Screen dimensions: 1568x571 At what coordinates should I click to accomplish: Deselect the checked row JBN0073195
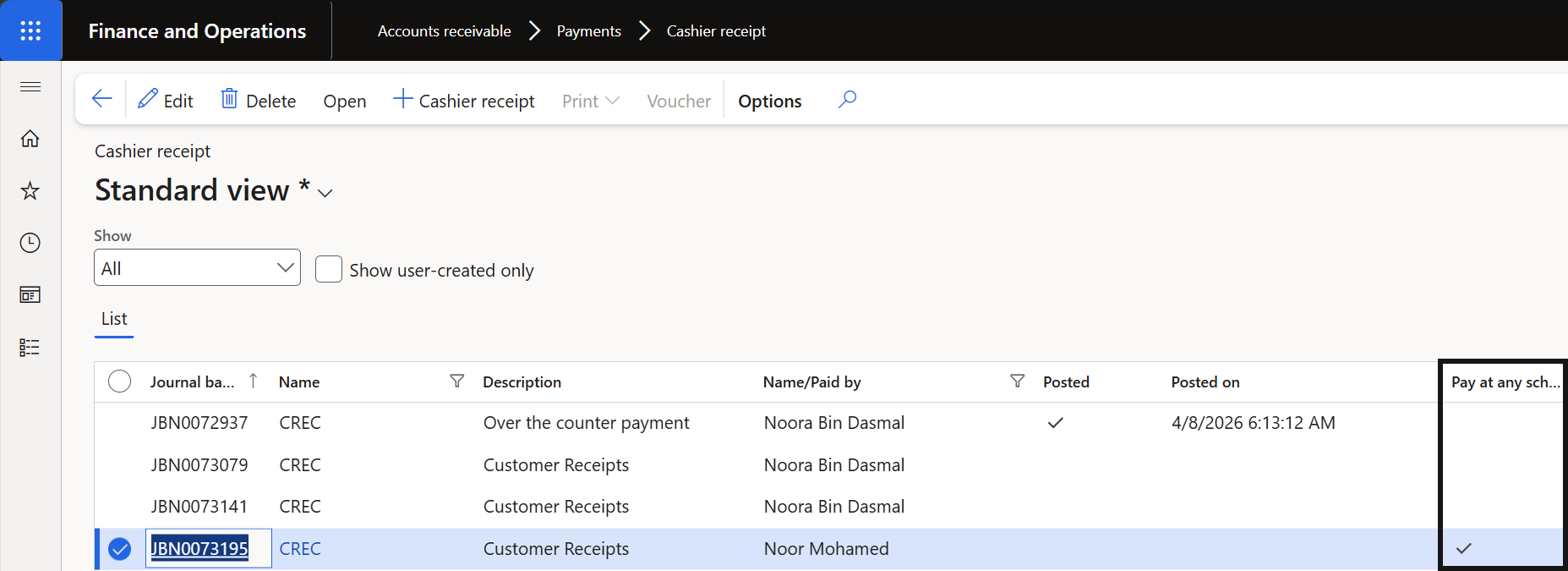[120, 549]
